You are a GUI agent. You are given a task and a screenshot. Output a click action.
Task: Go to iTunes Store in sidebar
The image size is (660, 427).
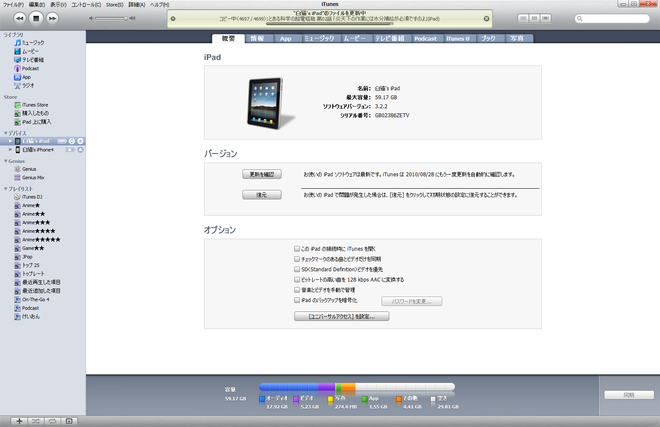point(35,105)
